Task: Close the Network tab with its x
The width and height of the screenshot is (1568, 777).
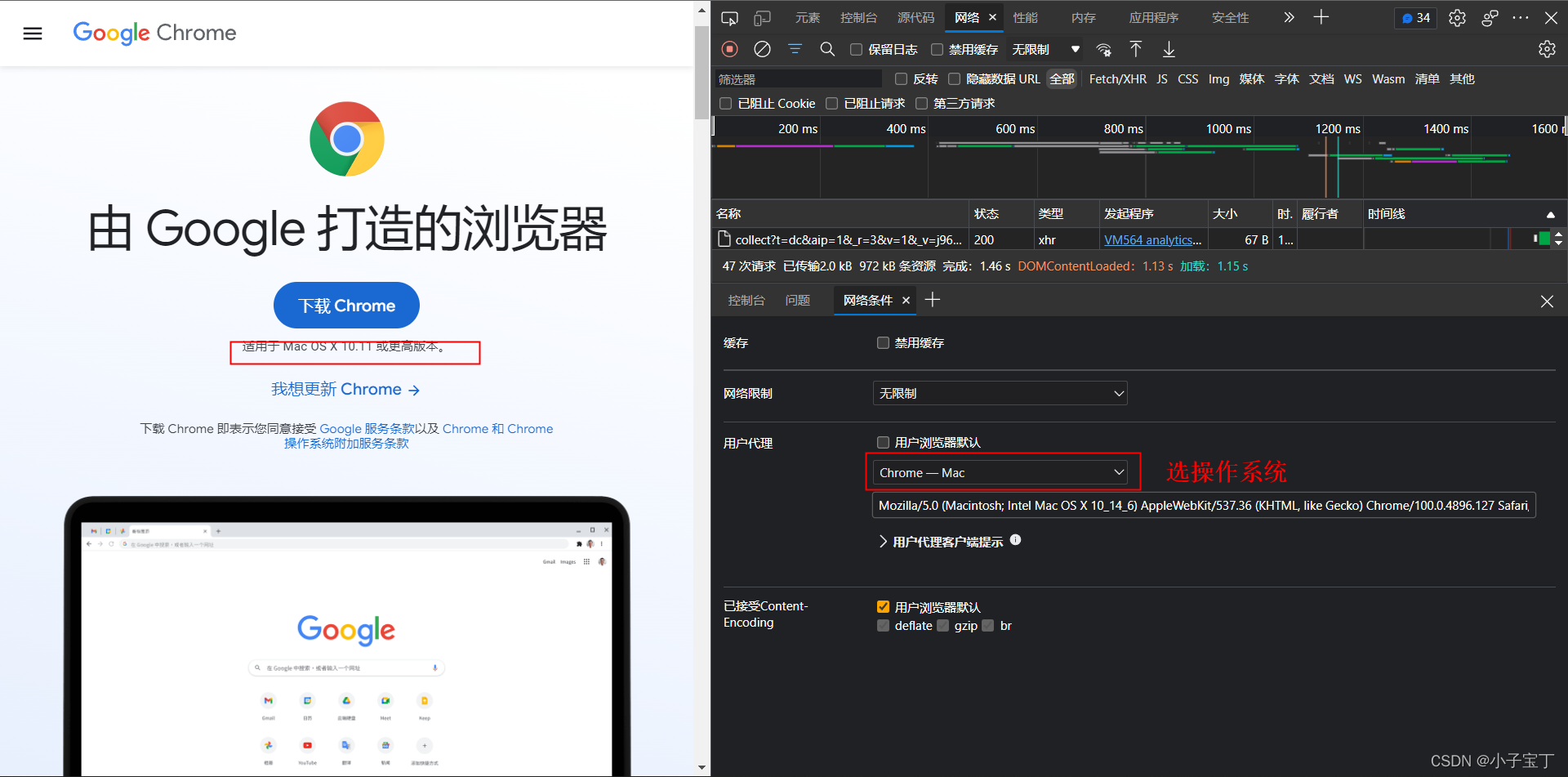Action: [x=992, y=17]
